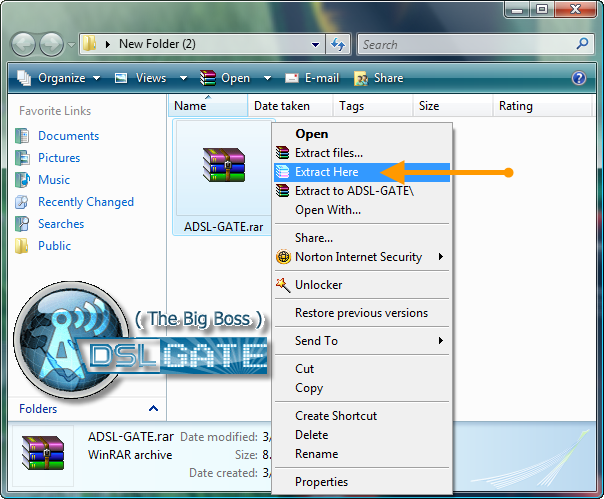Expand the address bar history dropdown
Viewport: 604px width, 499px height.
coord(315,45)
